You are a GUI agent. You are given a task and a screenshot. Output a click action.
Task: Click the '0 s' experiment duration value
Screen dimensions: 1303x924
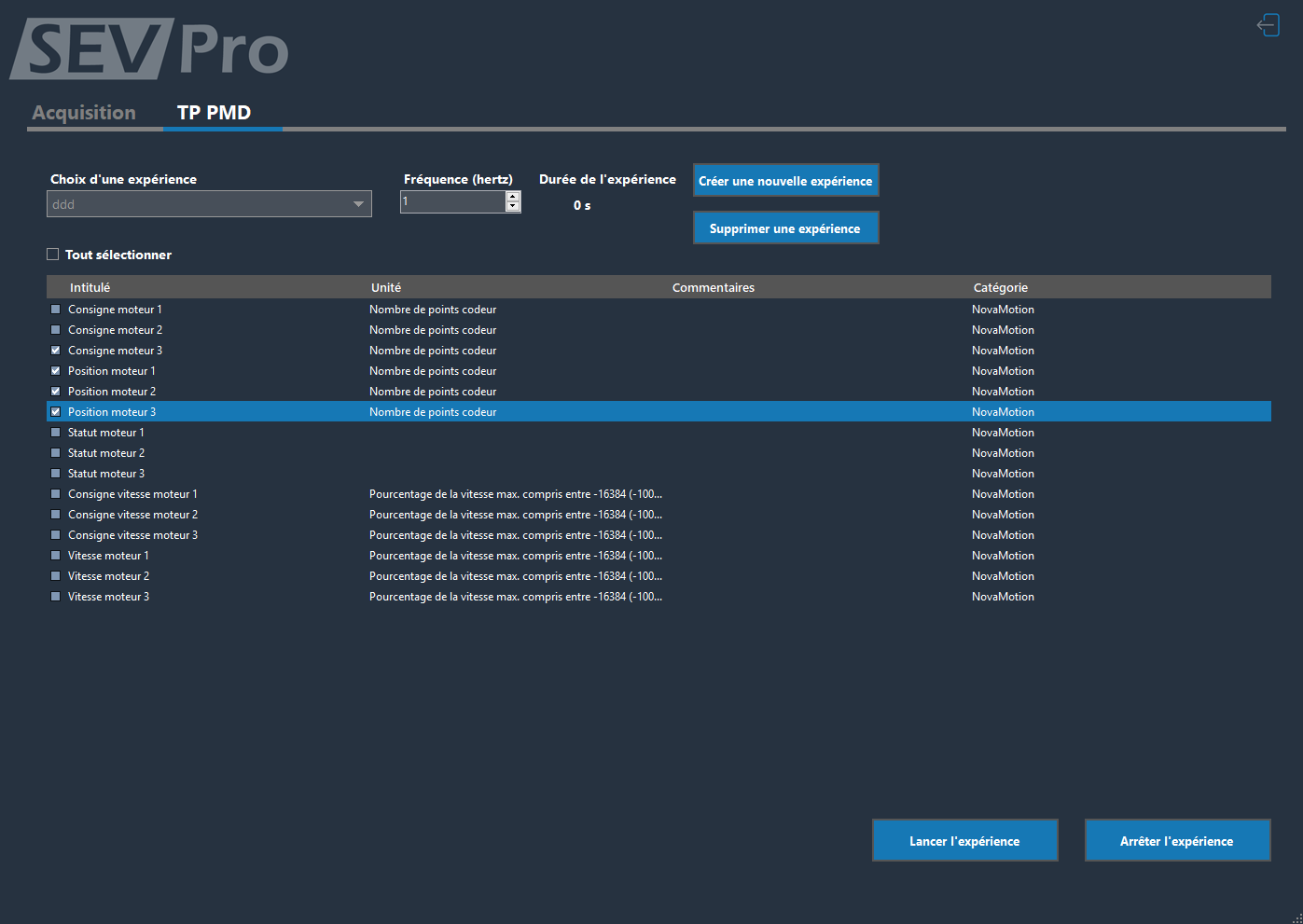pos(582,205)
